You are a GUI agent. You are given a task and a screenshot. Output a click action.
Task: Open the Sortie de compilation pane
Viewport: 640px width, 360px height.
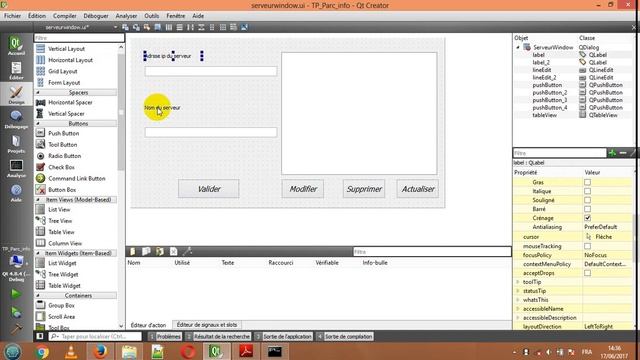[x=344, y=336]
